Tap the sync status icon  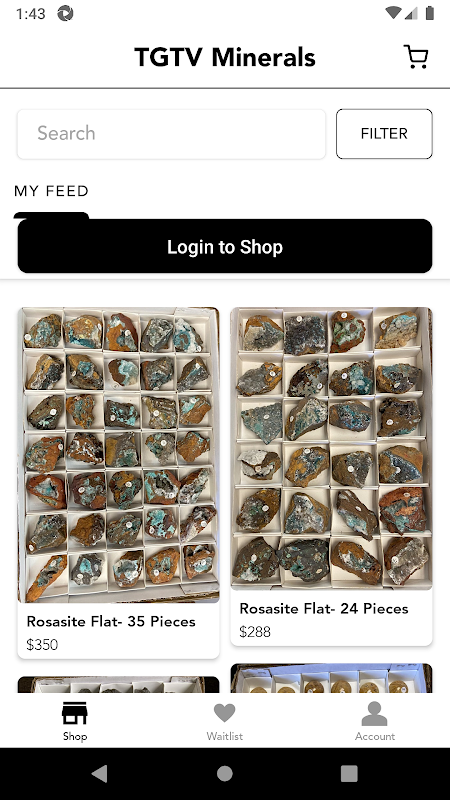[x=65, y=13]
